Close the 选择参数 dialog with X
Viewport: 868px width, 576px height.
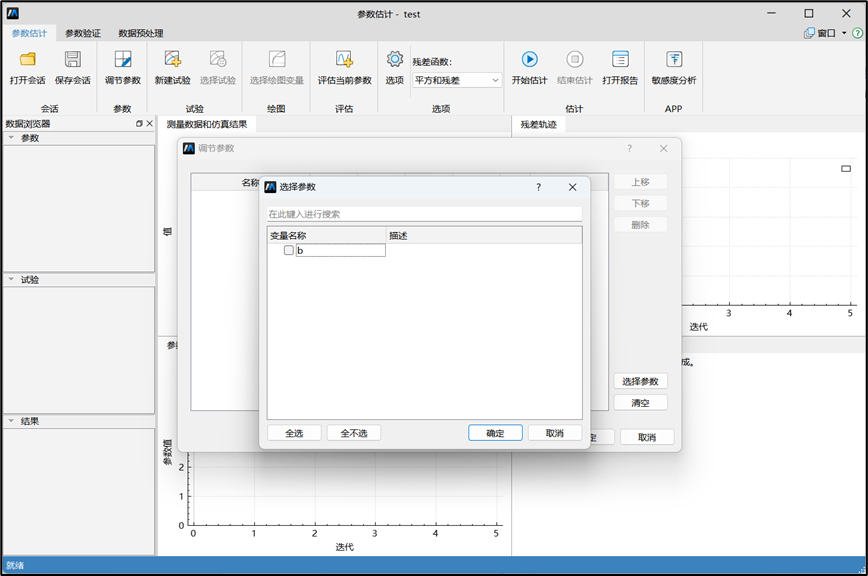pos(572,187)
